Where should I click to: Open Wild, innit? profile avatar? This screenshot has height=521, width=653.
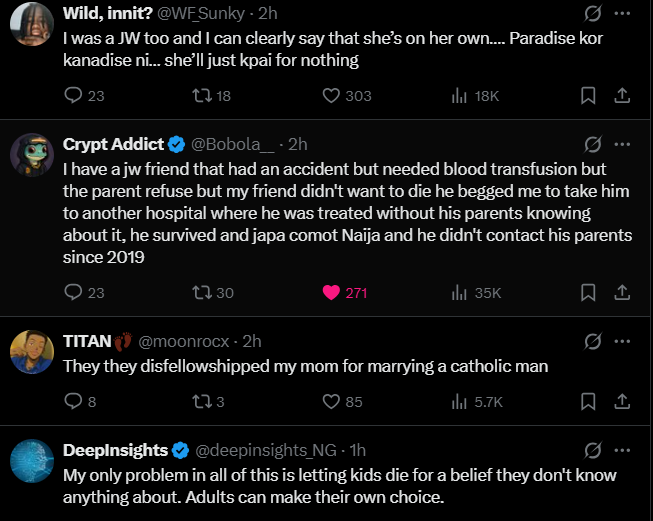(32, 24)
